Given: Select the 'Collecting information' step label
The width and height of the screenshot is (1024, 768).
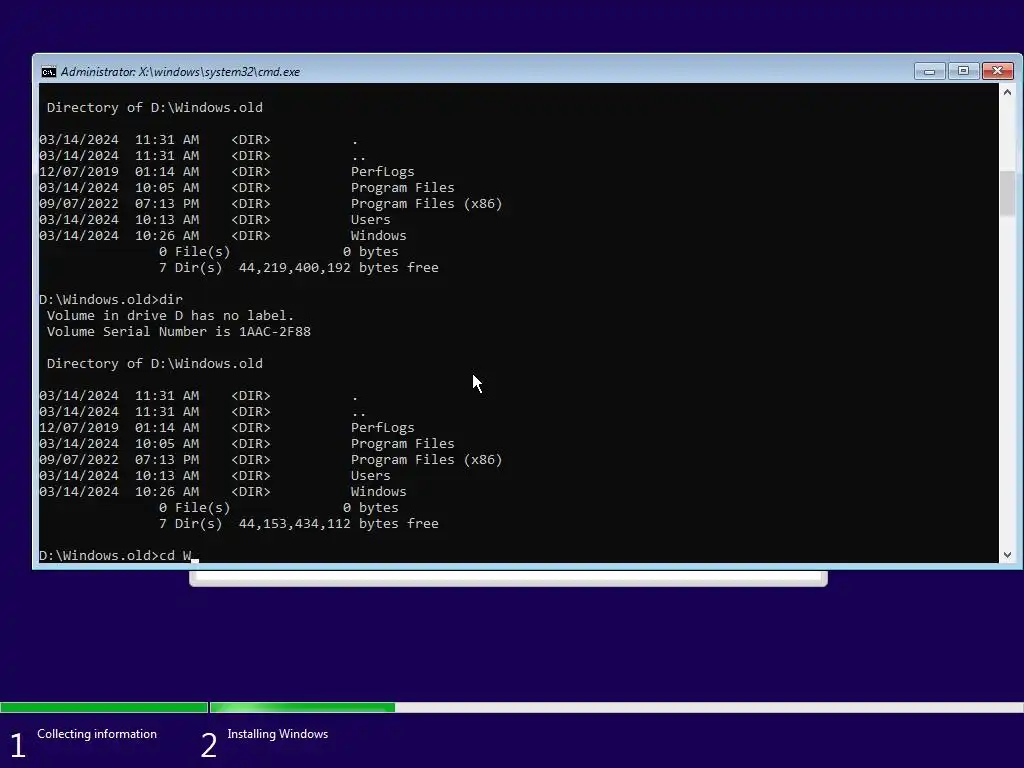Looking at the screenshot, I should point(97,734).
